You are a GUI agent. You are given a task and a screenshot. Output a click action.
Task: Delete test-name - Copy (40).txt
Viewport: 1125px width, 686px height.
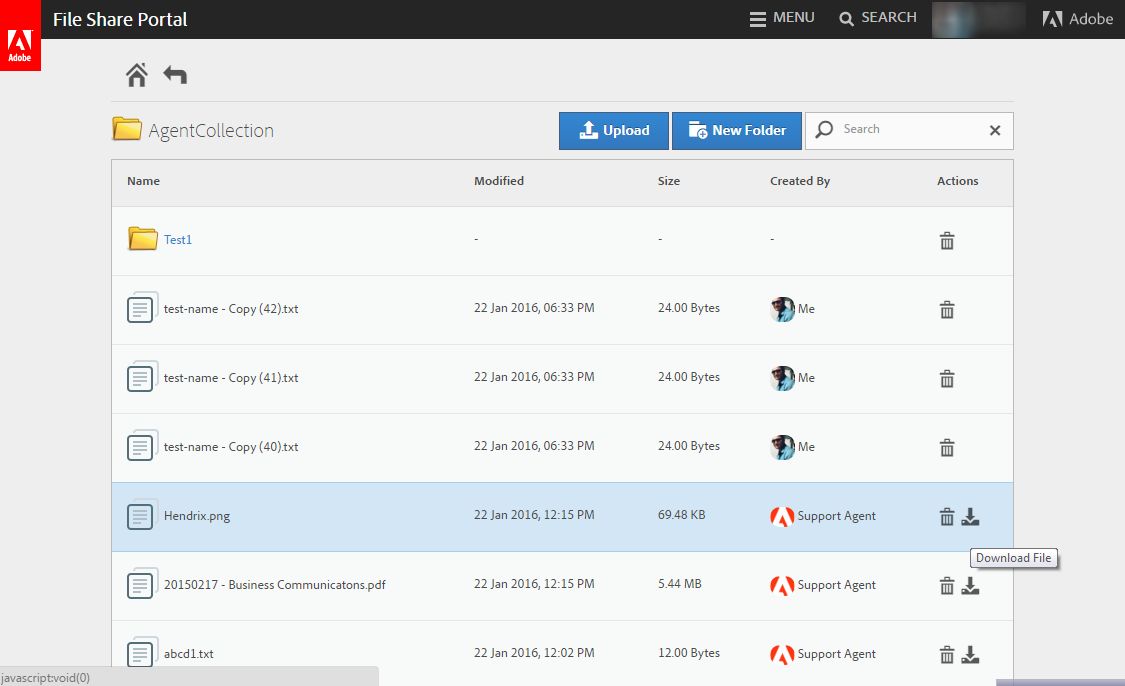pyautogui.click(x=947, y=447)
